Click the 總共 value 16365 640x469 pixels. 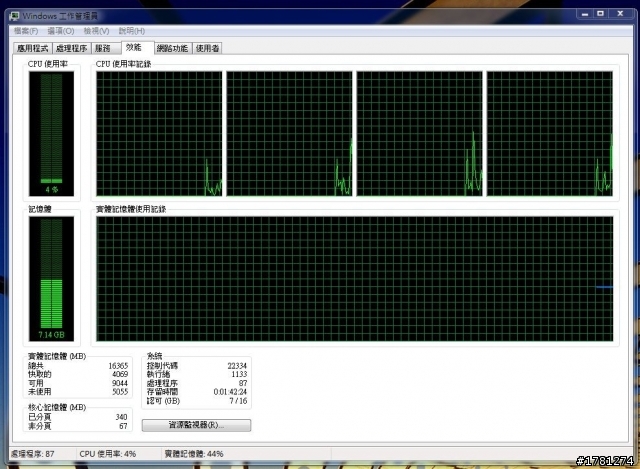[x=118, y=366]
